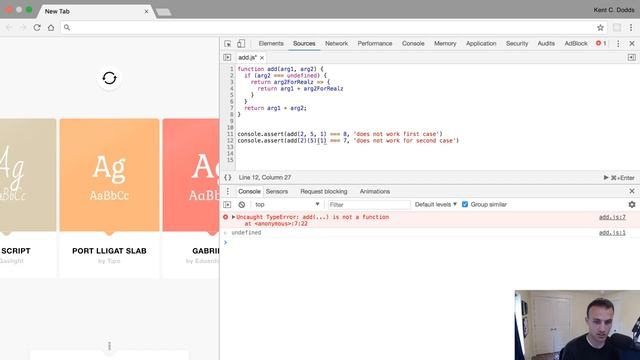The height and width of the screenshot is (360, 640).
Task: Open the Network tab
Action: (336, 44)
